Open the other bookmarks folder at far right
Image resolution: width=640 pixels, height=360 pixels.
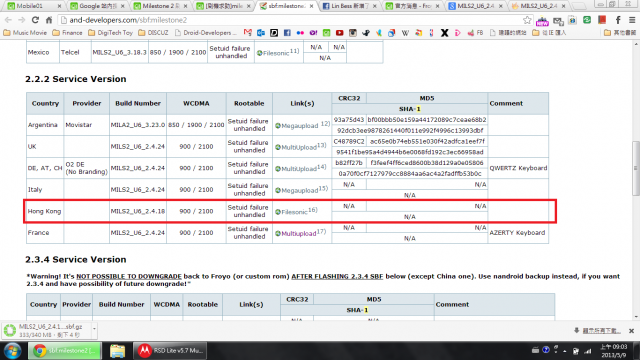click(620, 33)
